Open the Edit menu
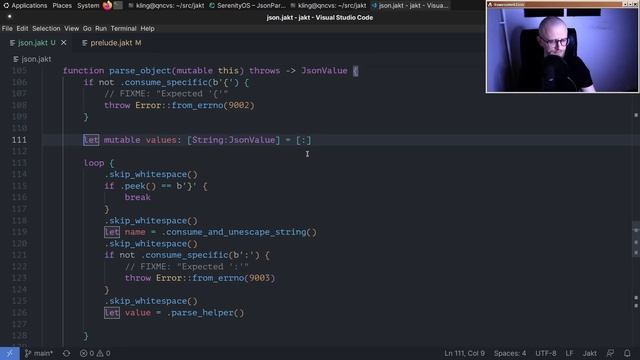Viewport: 640px width, 360px height. (x=22, y=29)
